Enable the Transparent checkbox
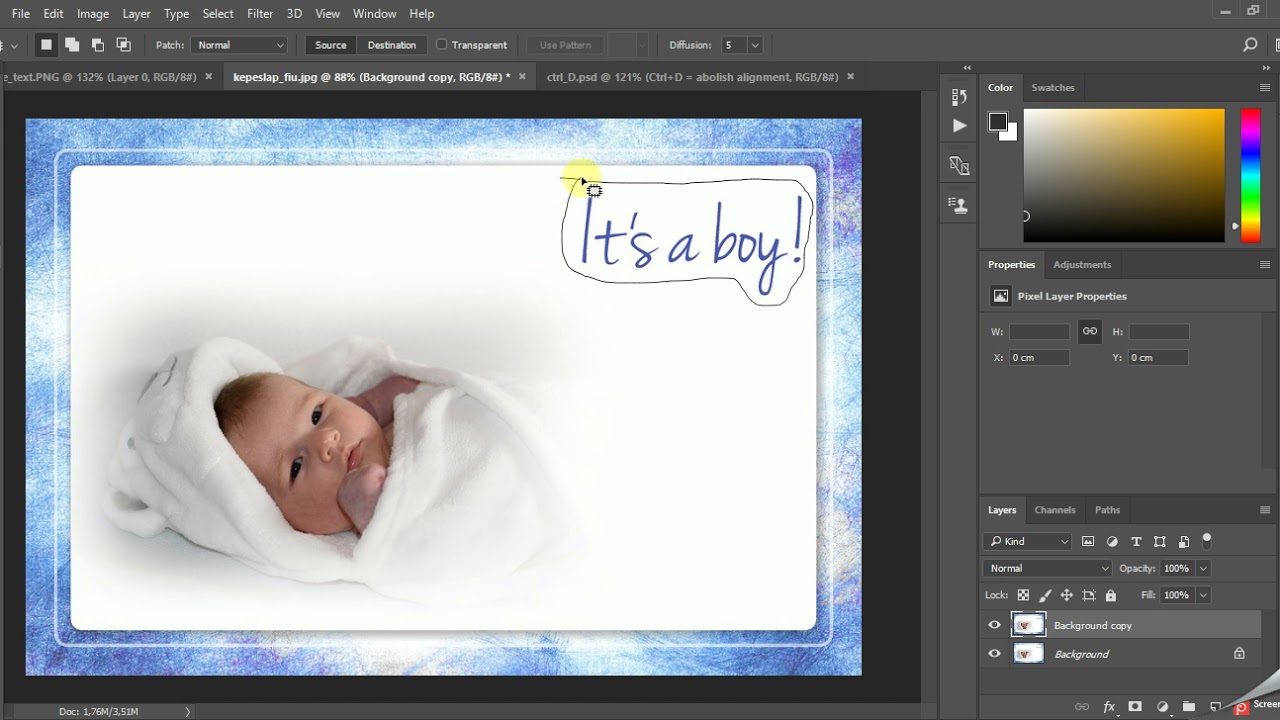Screen dimensions: 1280x720 pos(442,45)
